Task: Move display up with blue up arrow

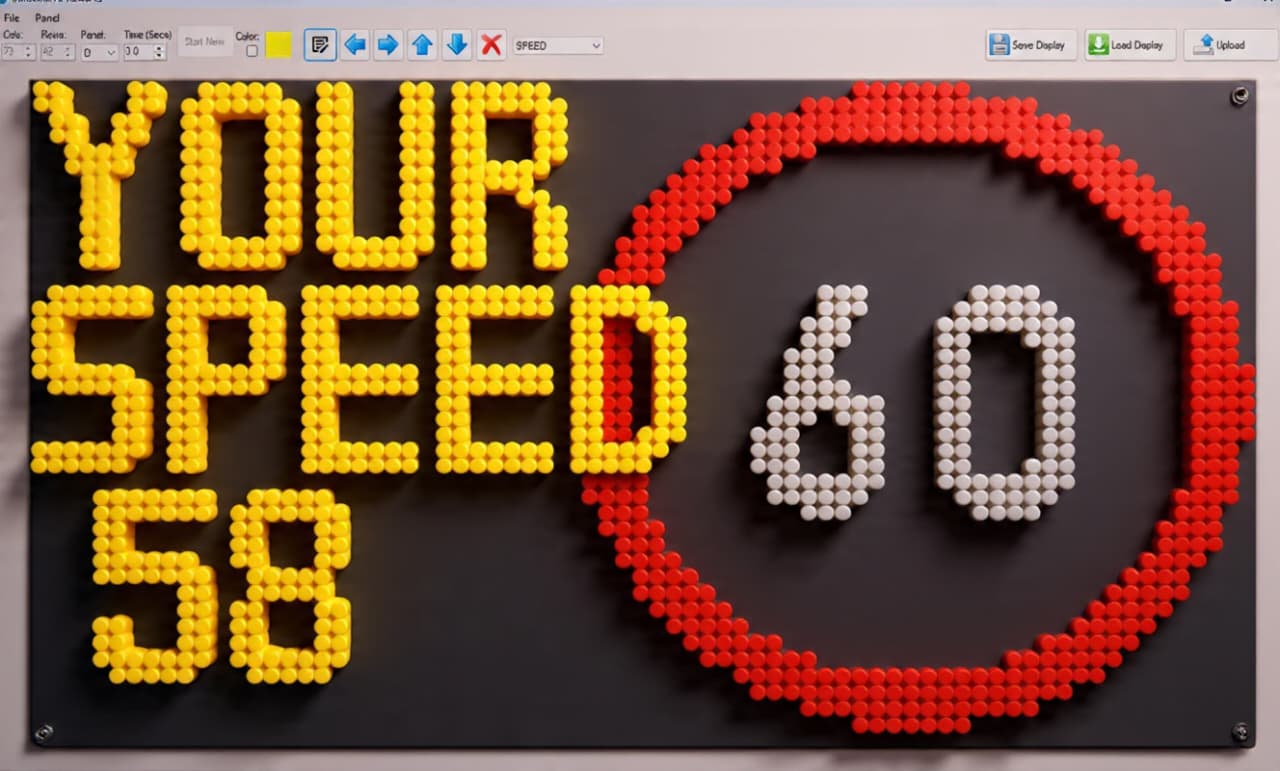Action: pyautogui.click(x=422, y=45)
